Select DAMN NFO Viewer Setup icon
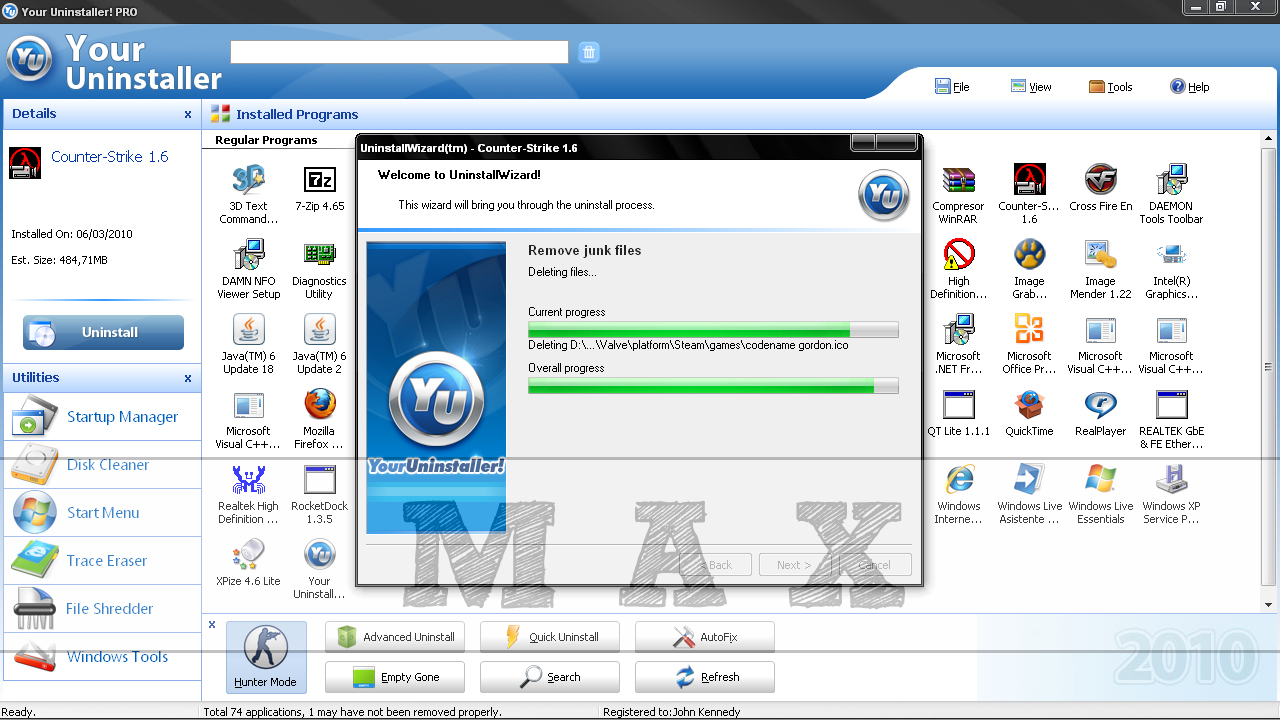Viewport: 1280px width, 720px height. tap(248, 255)
